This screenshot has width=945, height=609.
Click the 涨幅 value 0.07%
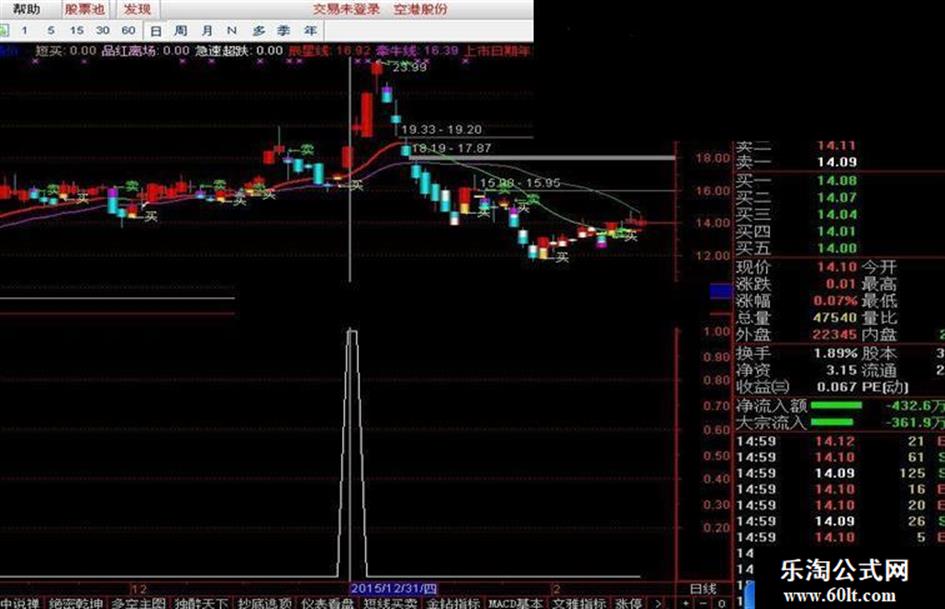835,300
